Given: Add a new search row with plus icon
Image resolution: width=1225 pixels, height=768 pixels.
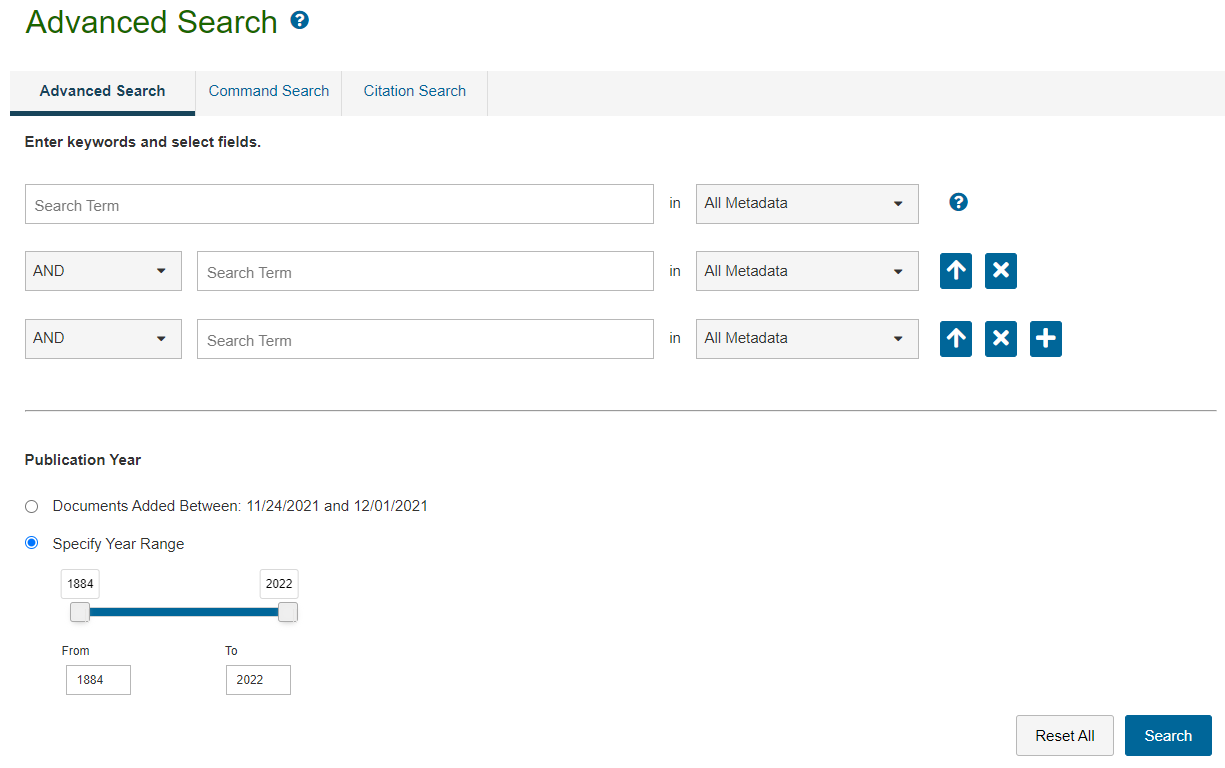Looking at the screenshot, I should tap(1046, 339).
